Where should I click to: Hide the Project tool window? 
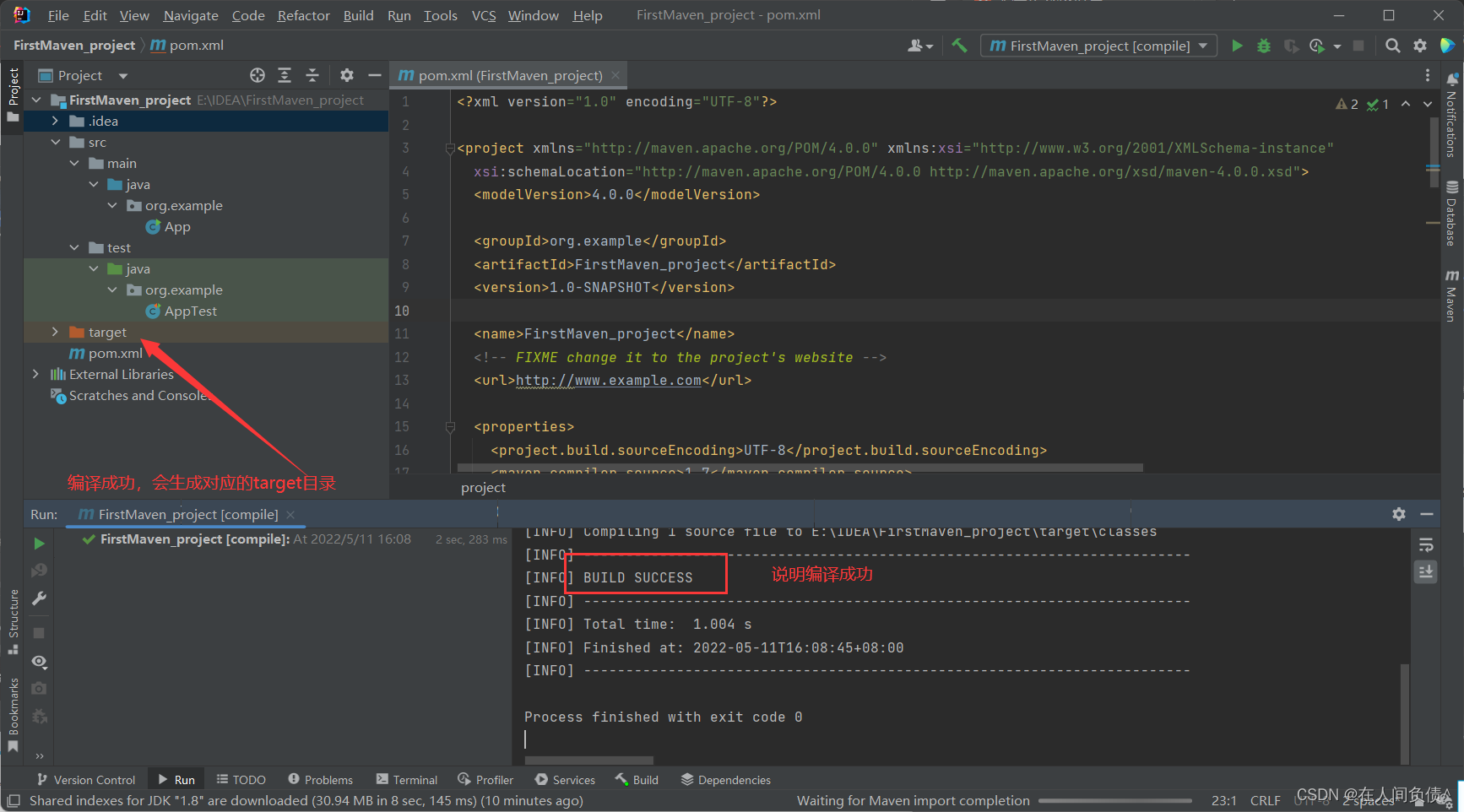tap(374, 75)
